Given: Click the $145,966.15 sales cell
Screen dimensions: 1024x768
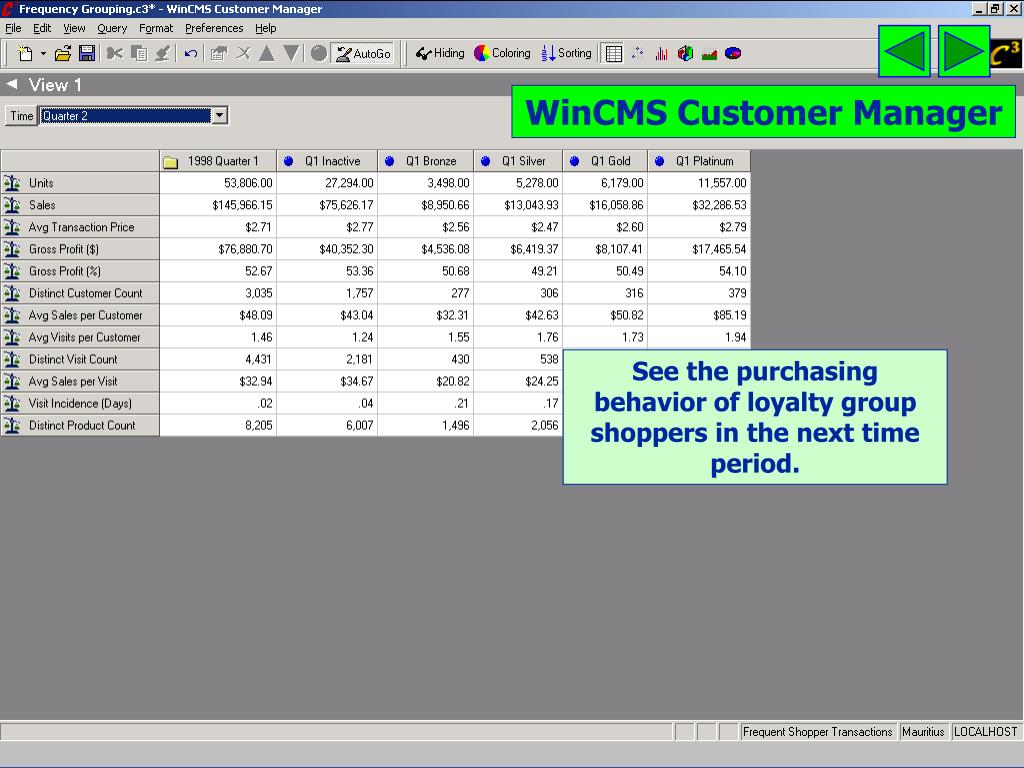Looking at the screenshot, I should [218, 205].
